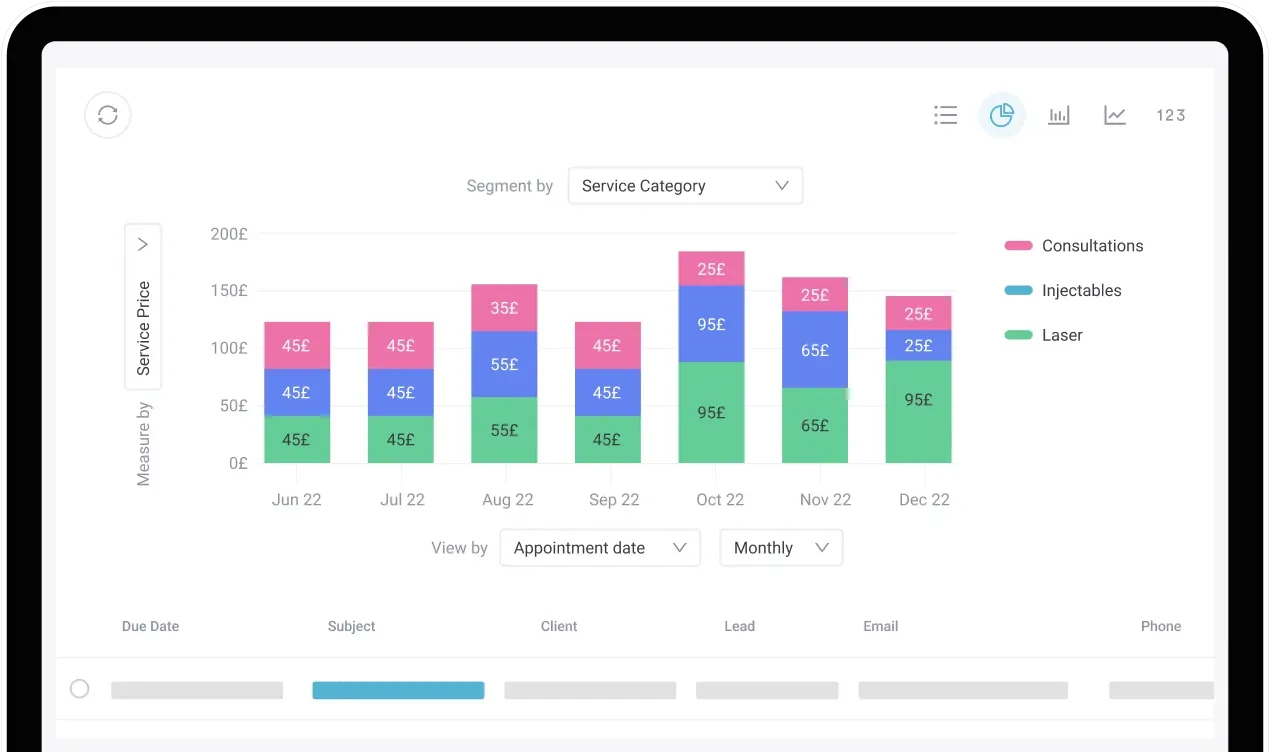The width and height of the screenshot is (1269, 752).
Task: Select the 123 numeric view
Action: (1170, 115)
